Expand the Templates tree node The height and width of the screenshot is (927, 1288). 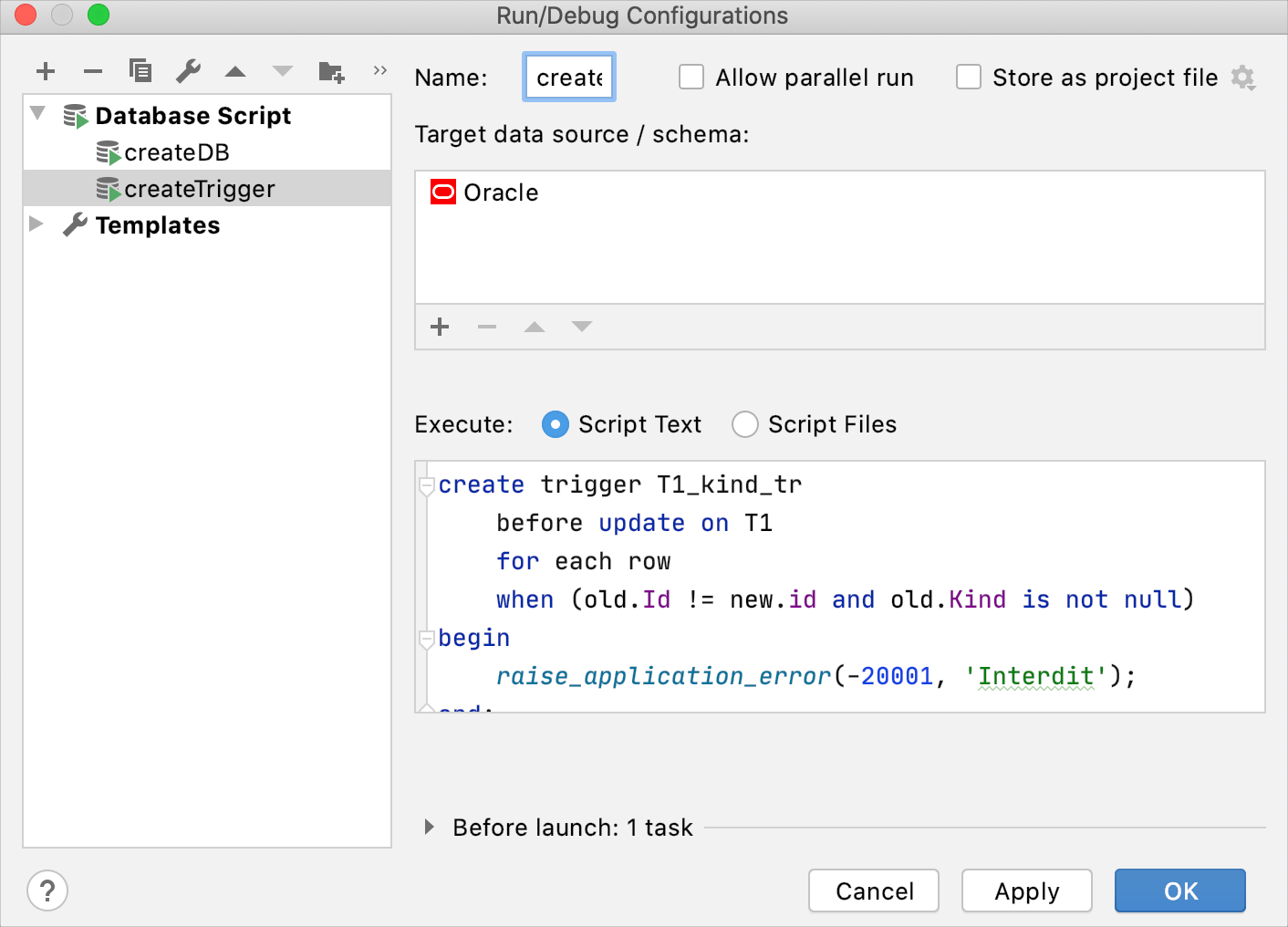click(36, 224)
